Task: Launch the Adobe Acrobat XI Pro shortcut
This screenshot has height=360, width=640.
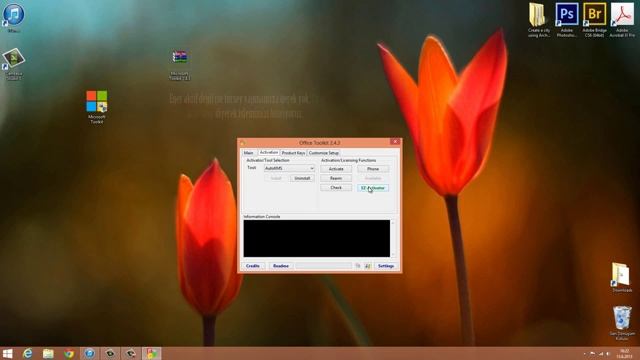Action: tap(622, 20)
